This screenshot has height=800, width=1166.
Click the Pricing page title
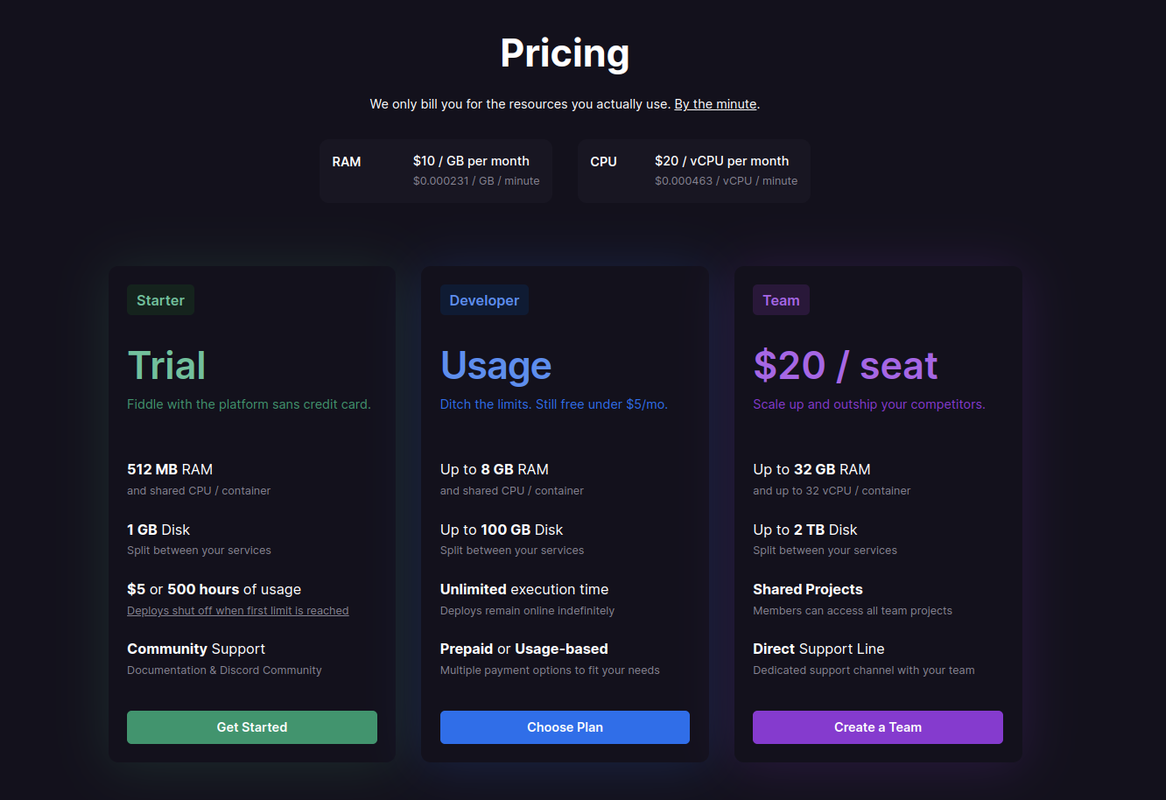[565, 53]
